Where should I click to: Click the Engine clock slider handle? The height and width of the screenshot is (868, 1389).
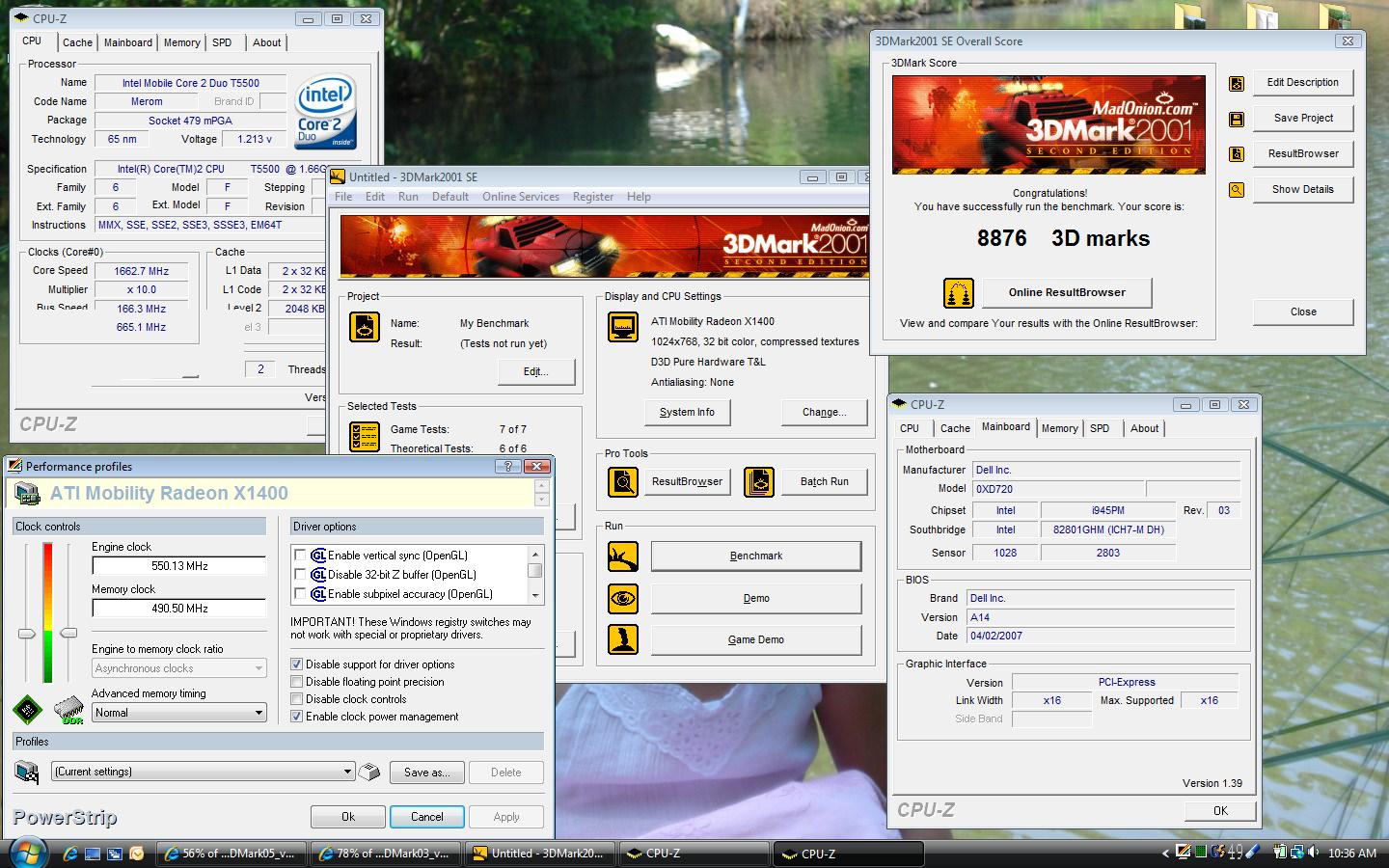[27, 634]
